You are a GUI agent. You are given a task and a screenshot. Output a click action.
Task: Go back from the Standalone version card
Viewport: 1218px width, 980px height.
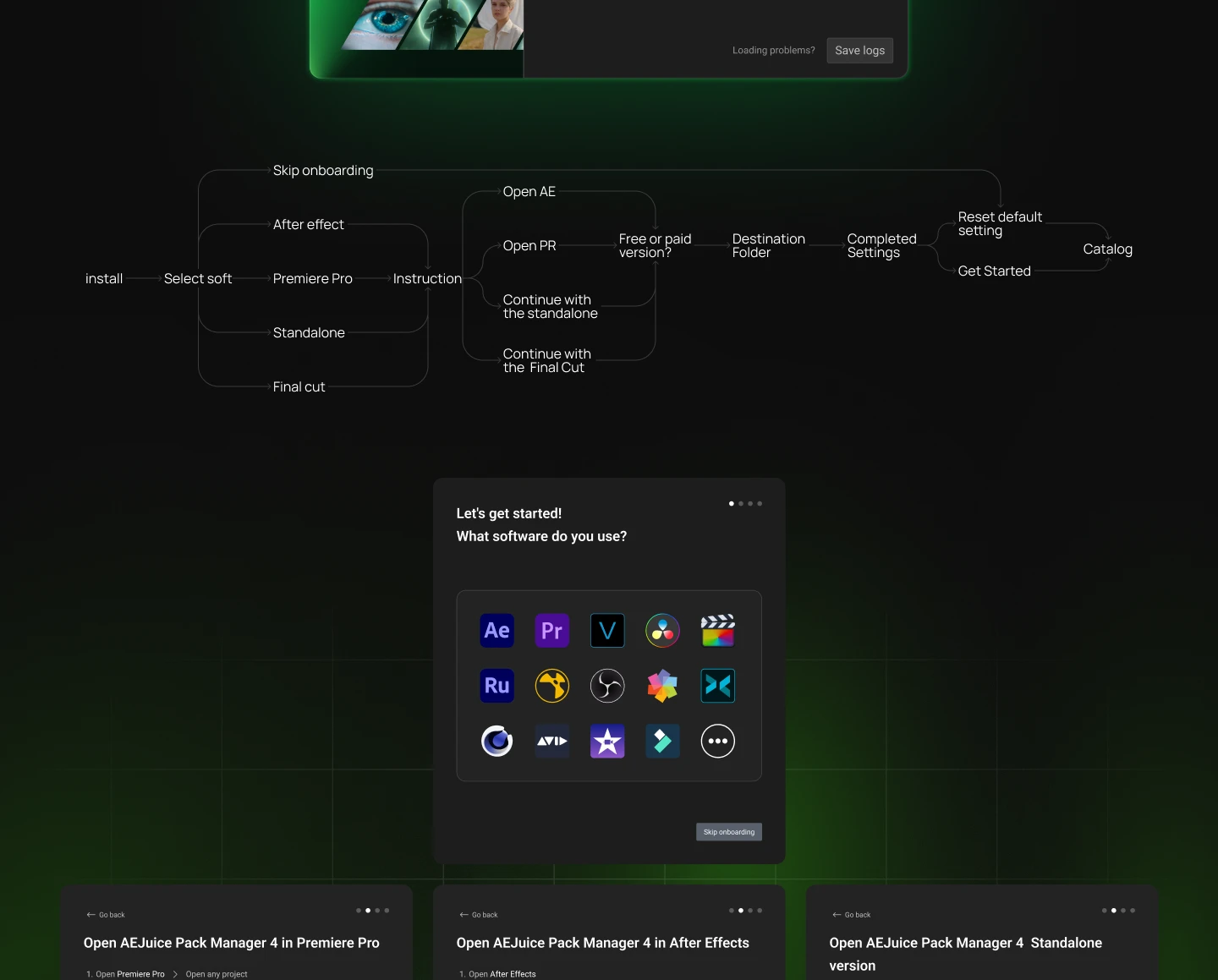pos(852,915)
